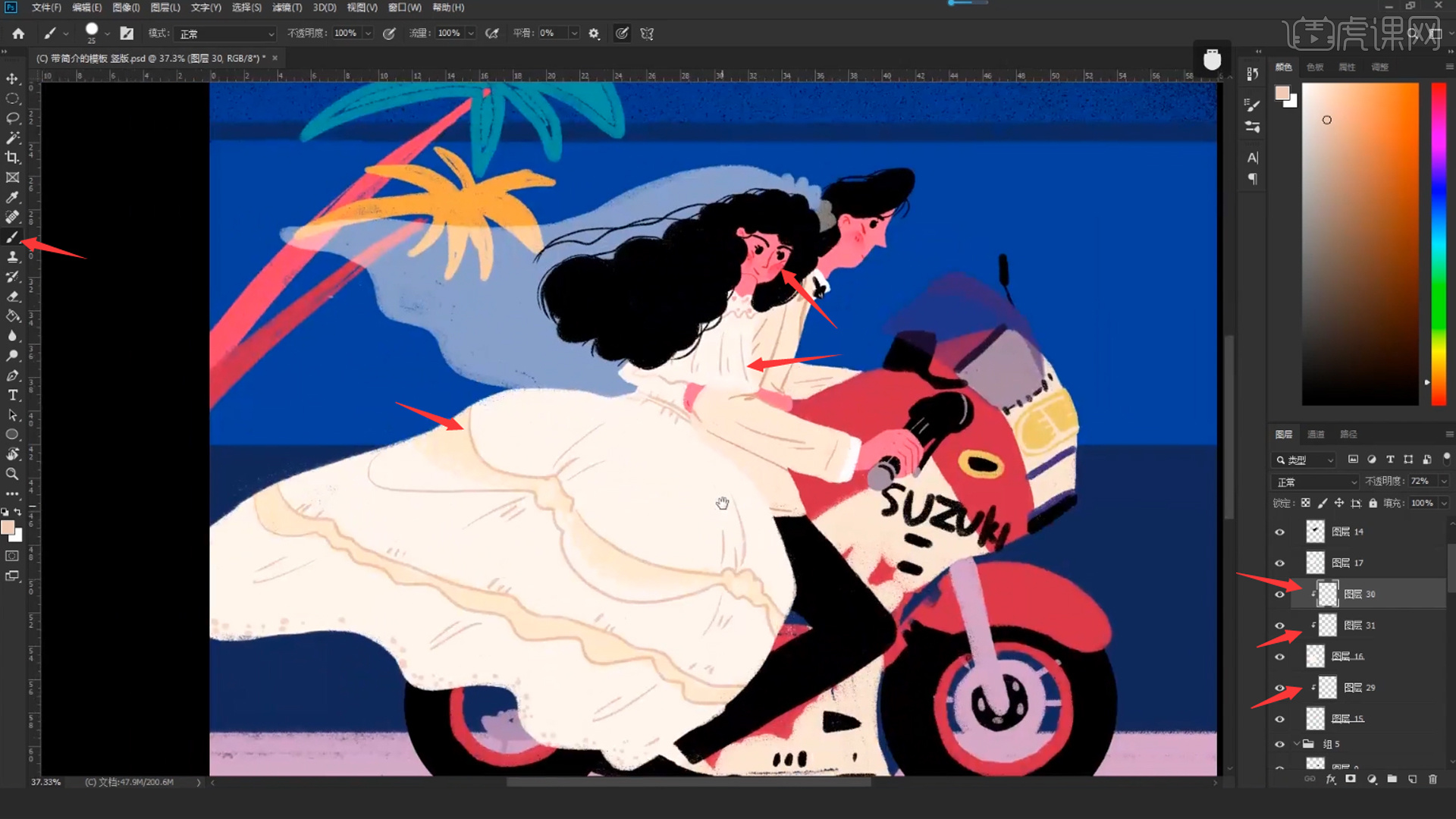Image resolution: width=1456 pixels, height=819 pixels.
Task: Click the delete layer trash icon
Action: pyautogui.click(x=1432, y=779)
